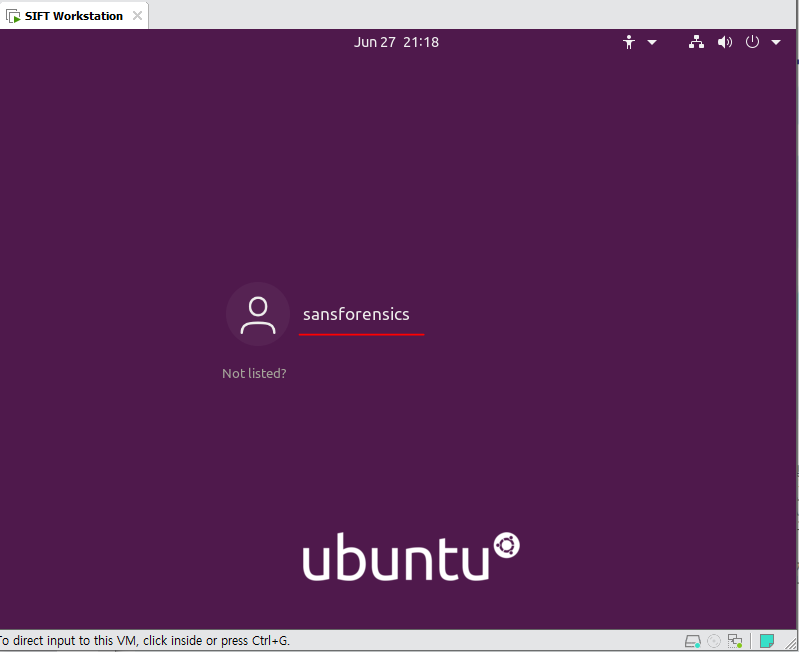799x652 pixels.
Task: Click the VM running icon on the tab
Action: point(13,16)
